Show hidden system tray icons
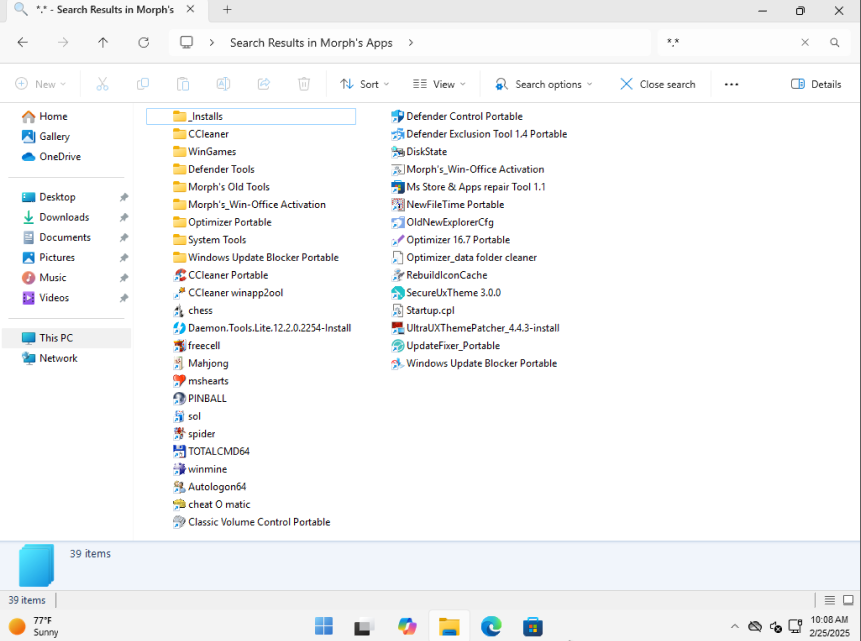Image resolution: width=861 pixels, height=641 pixels. click(x=735, y=626)
